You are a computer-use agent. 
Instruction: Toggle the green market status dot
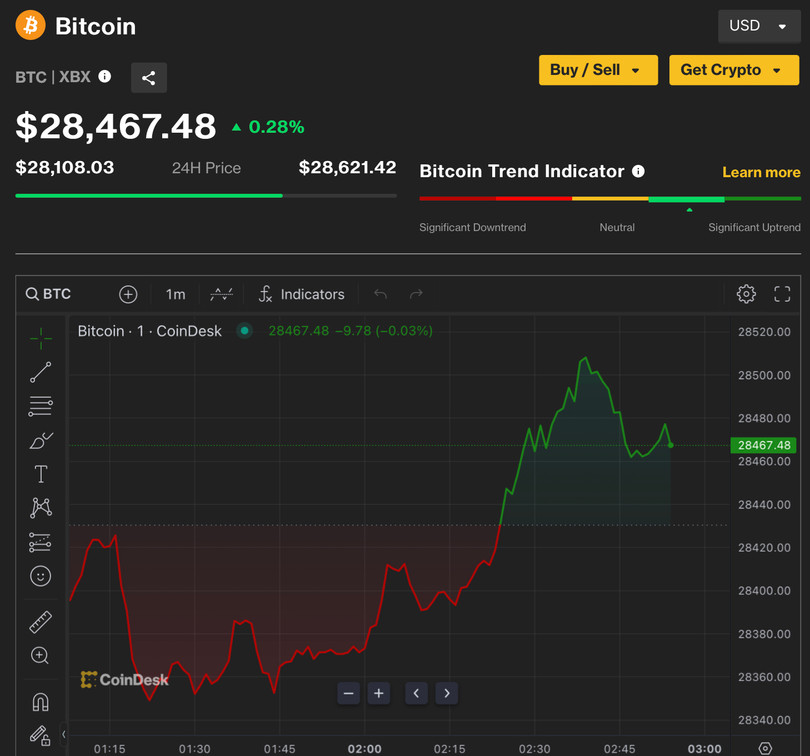tap(244, 331)
